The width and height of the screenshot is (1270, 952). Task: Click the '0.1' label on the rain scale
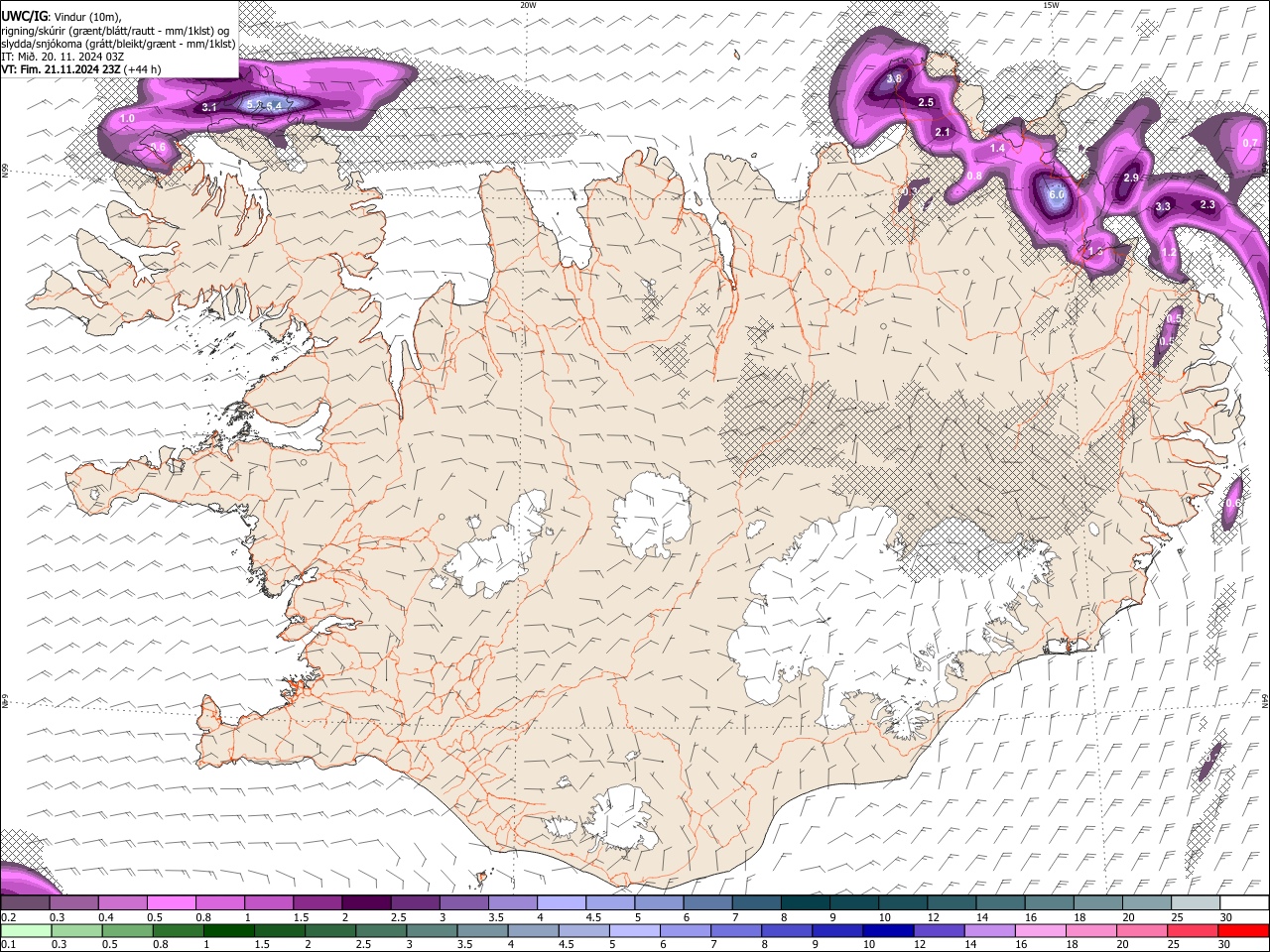(x=8, y=944)
